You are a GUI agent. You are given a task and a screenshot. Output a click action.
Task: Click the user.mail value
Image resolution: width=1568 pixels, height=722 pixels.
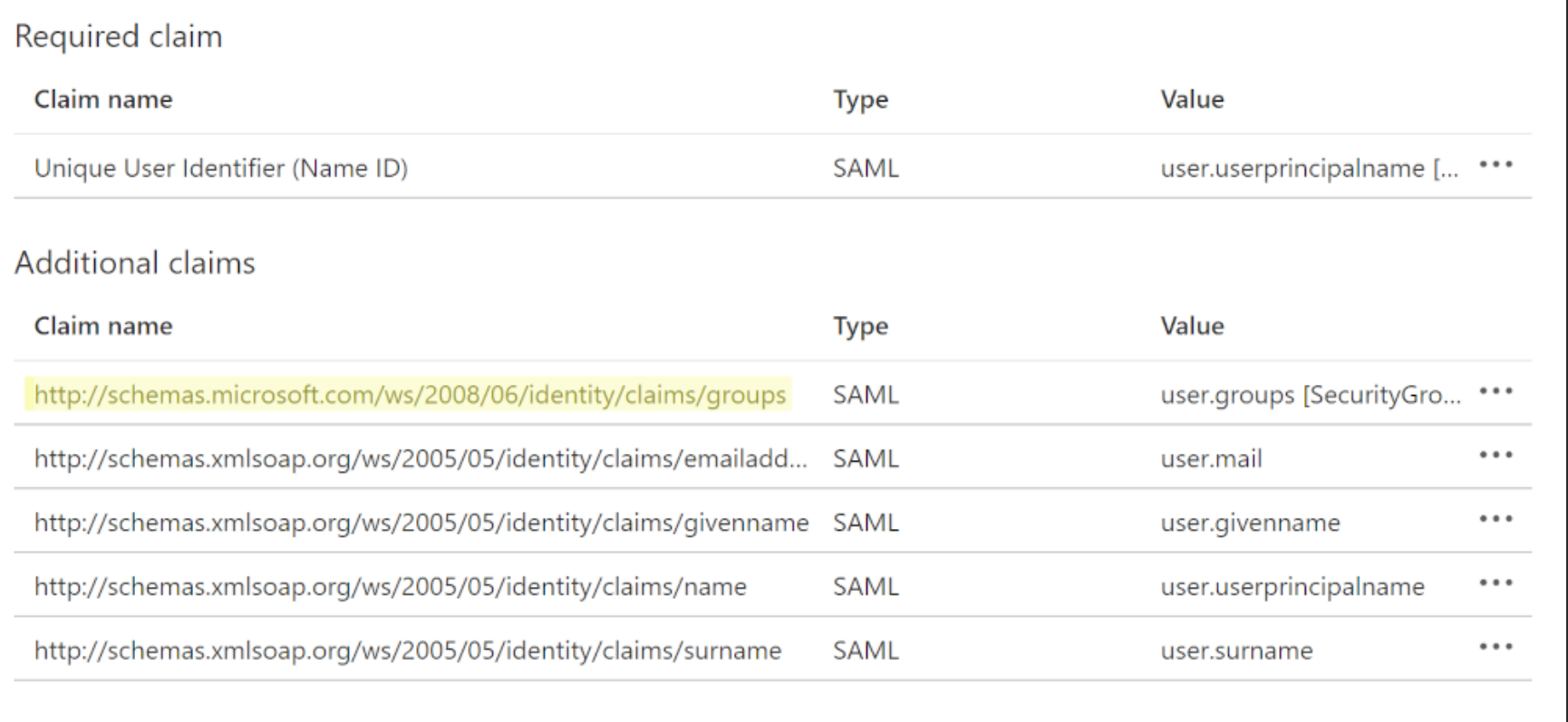pos(1211,459)
